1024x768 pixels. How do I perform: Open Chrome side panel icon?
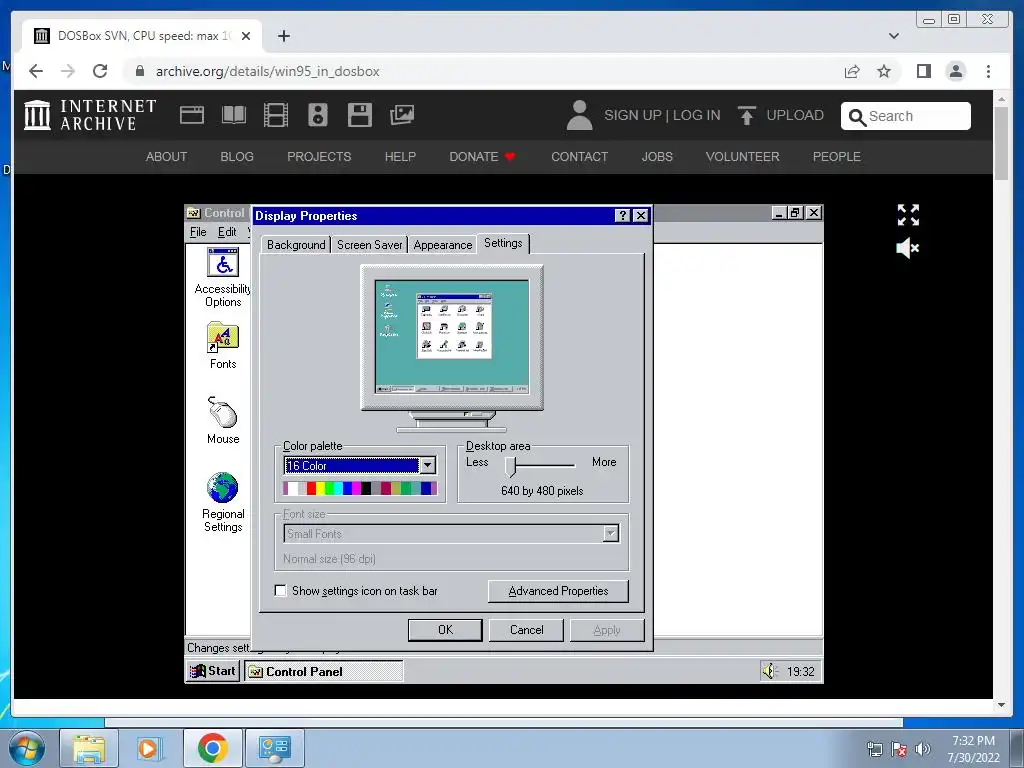coord(923,71)
